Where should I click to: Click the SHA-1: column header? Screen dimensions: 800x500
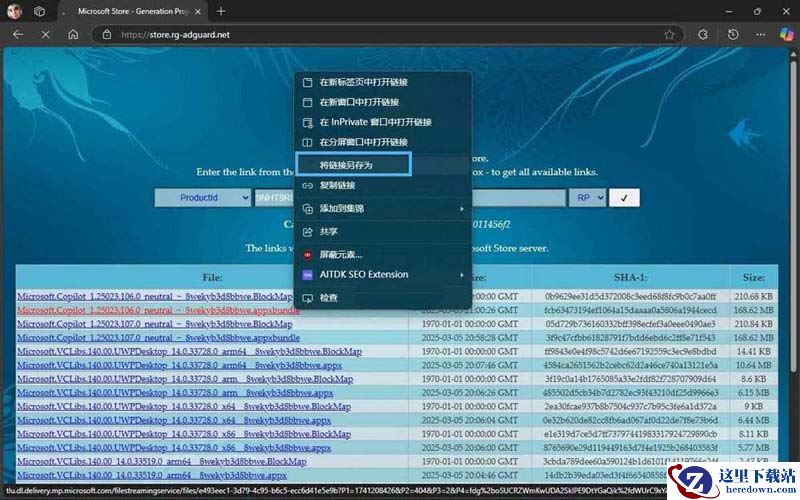coord(630,278)
